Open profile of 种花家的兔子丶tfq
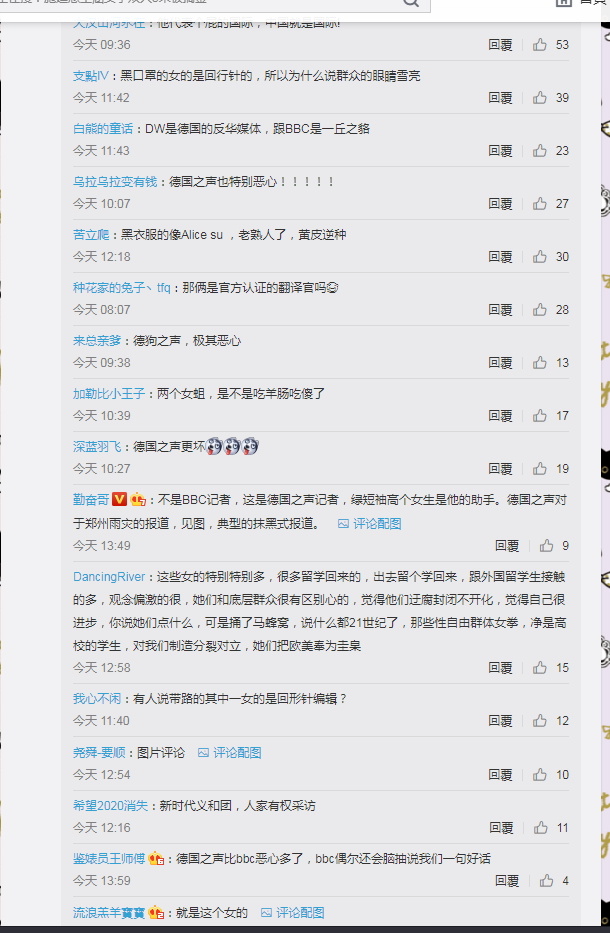This screenshot has height=933, width=610. [122, 288]
